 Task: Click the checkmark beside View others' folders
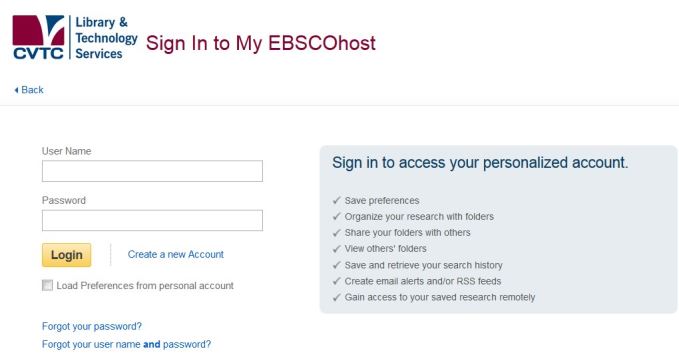click(337, 249)
